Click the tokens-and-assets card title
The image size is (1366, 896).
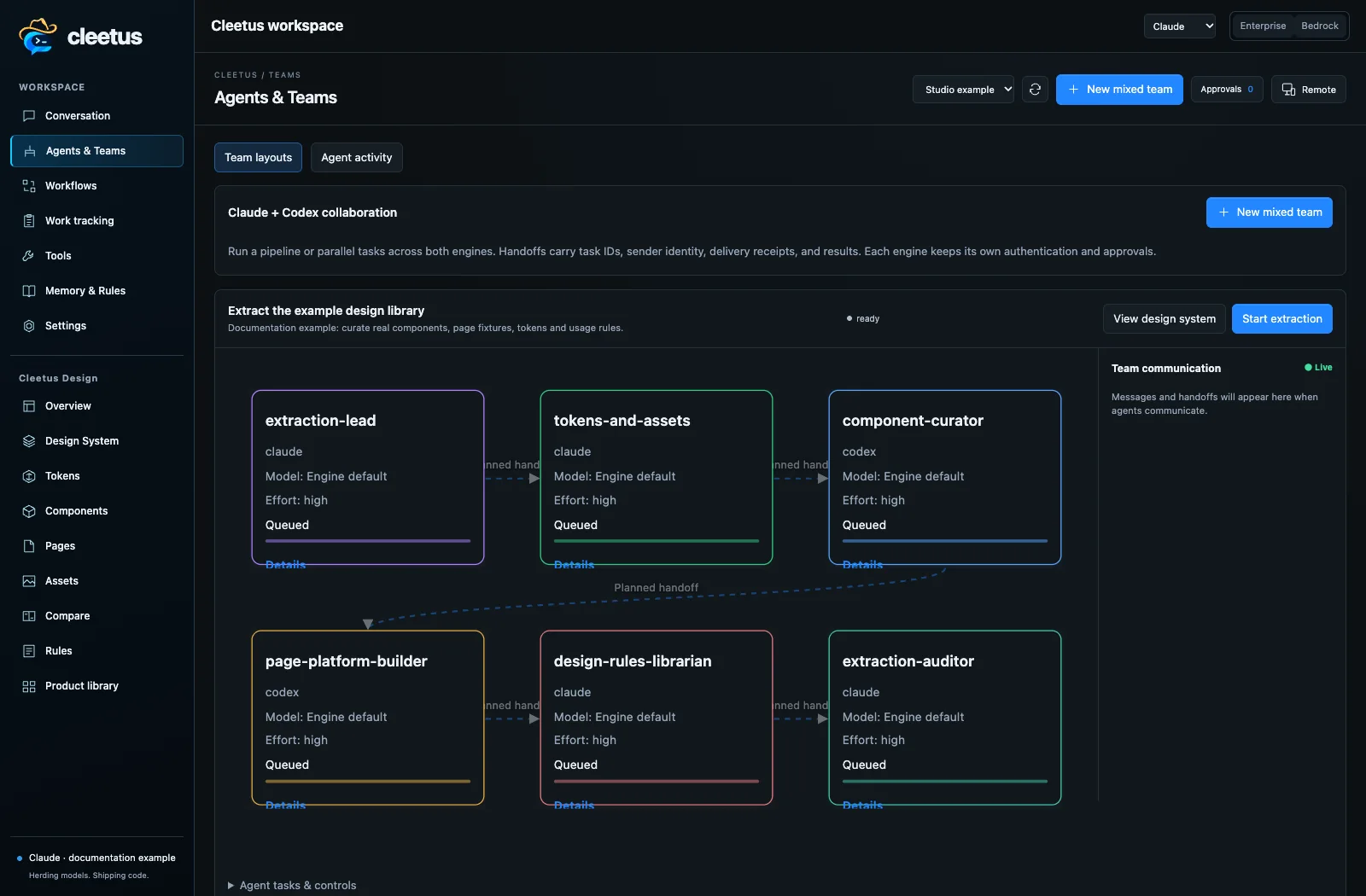tap(622, 421)
